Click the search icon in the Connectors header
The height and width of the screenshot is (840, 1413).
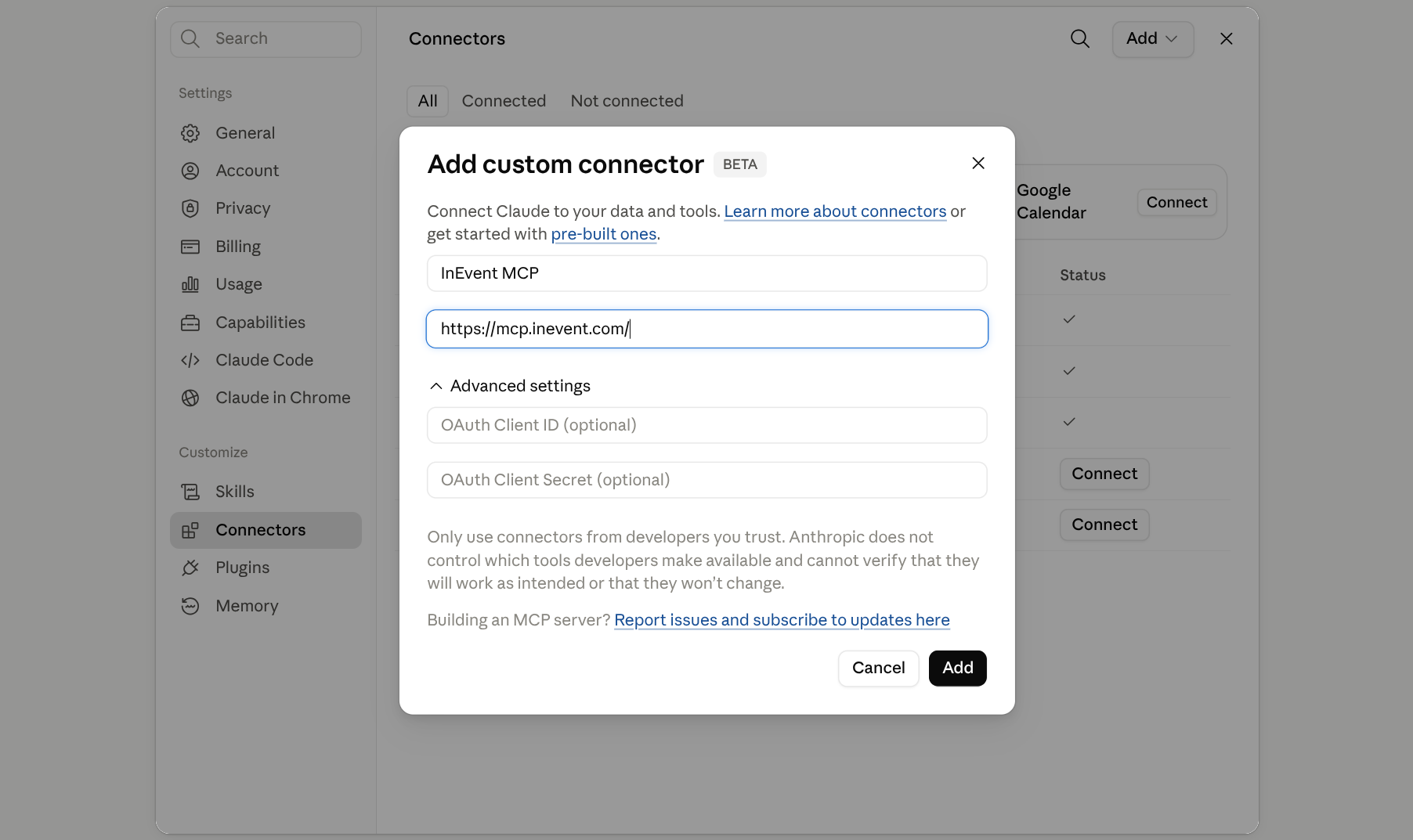tap(1080, 38)
